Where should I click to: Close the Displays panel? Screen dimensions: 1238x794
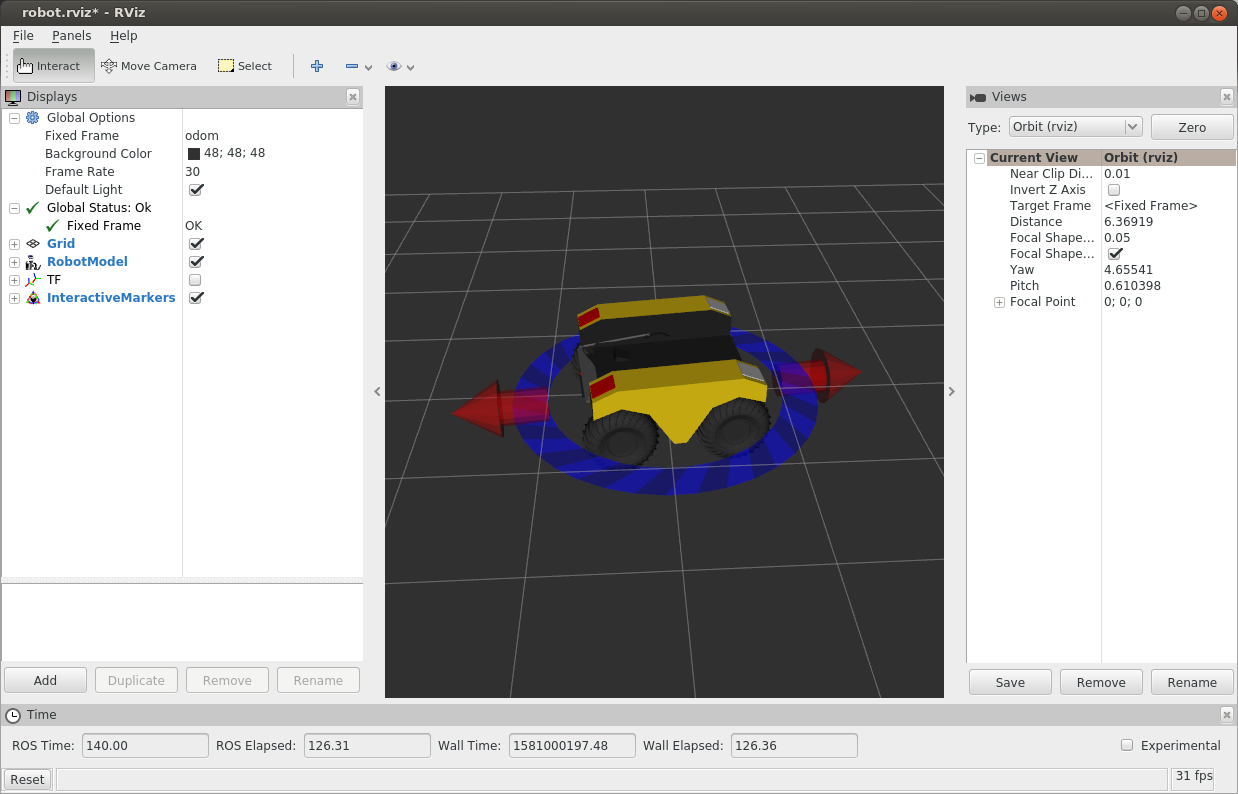point(352,97)
